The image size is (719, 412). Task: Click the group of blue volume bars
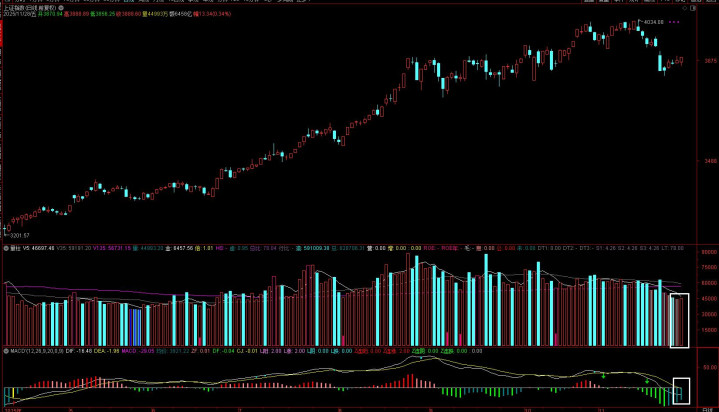click(x=135, y=327)
